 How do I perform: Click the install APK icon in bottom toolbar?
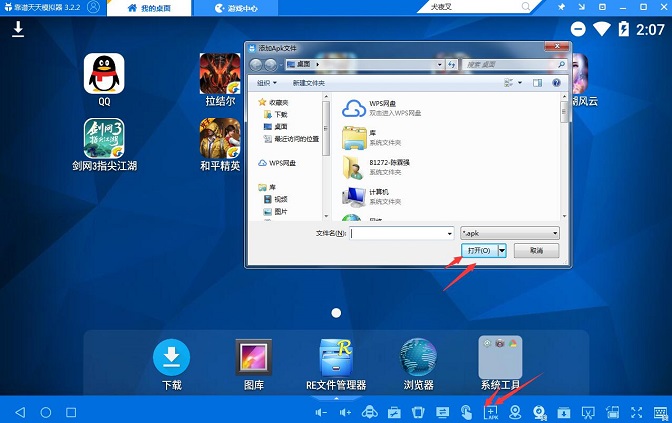click(x=490, y=412)
